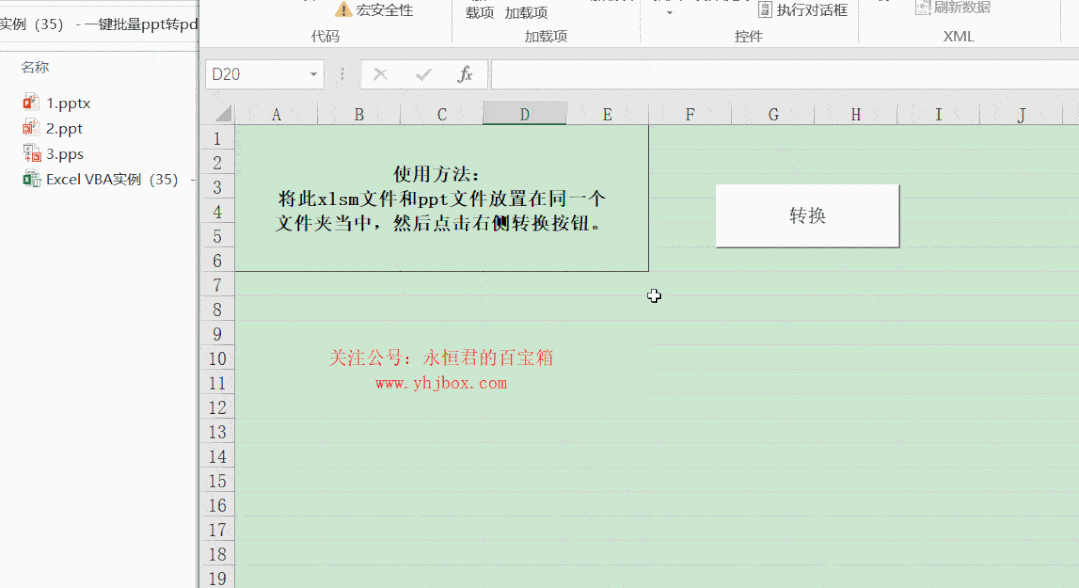1079x588 pixels.
Task: Click the 加载项 (Add-ins) icon
Action: coord(527,13)
